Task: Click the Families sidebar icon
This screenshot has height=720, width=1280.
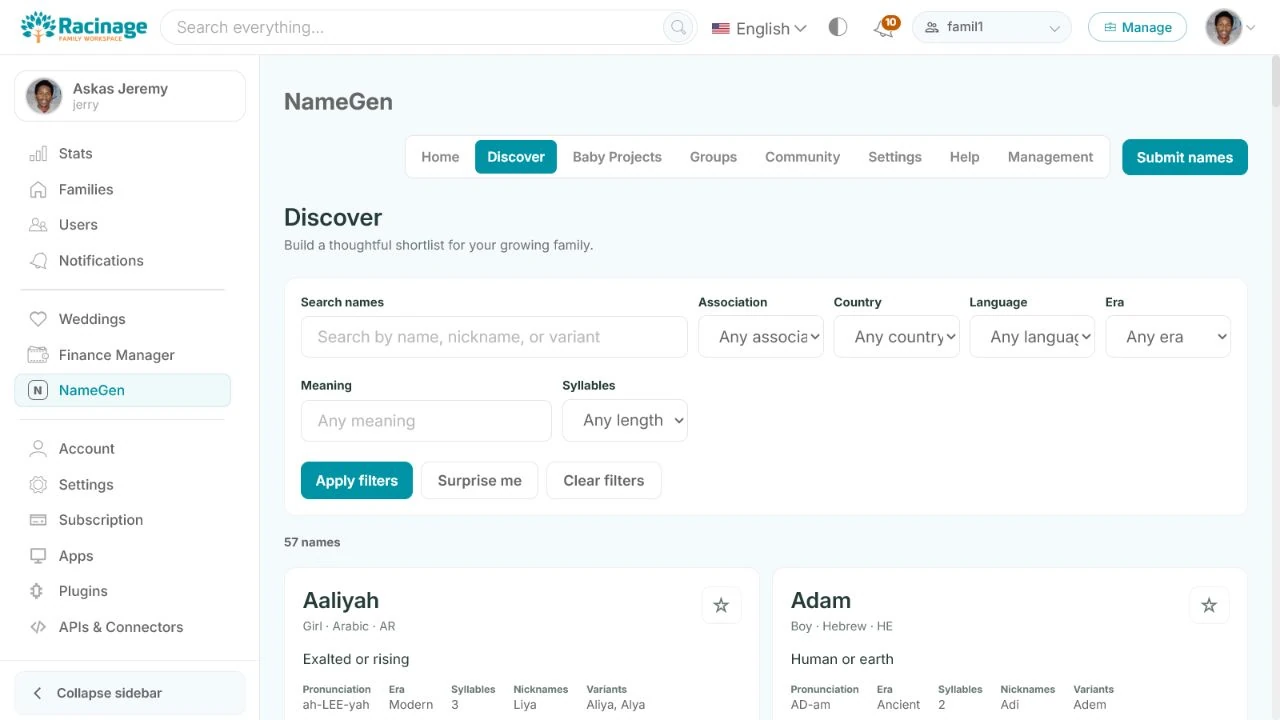Action: click(x=38, y=189)
